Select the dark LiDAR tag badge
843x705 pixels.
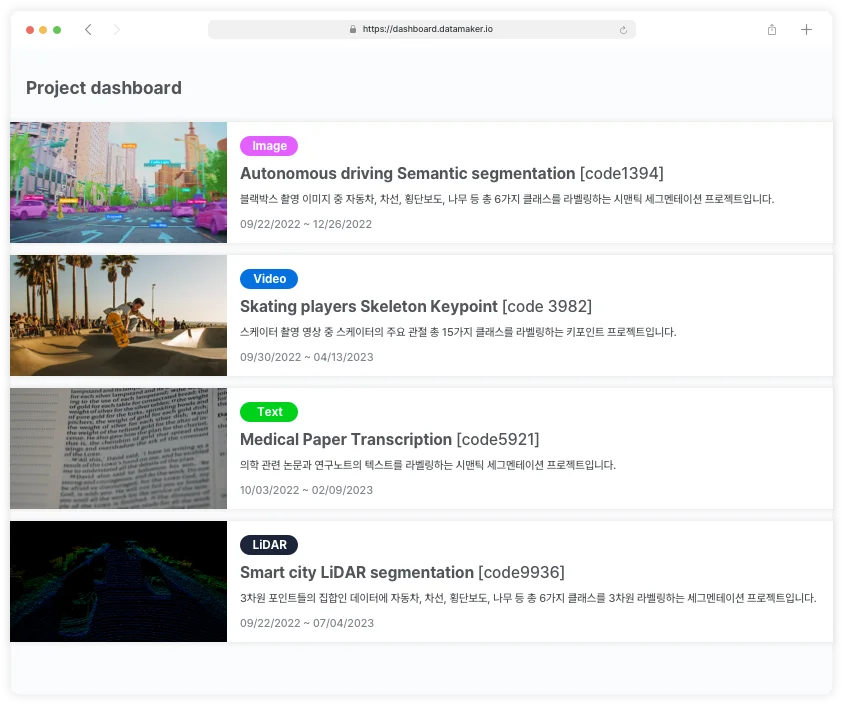pos(269,545)
